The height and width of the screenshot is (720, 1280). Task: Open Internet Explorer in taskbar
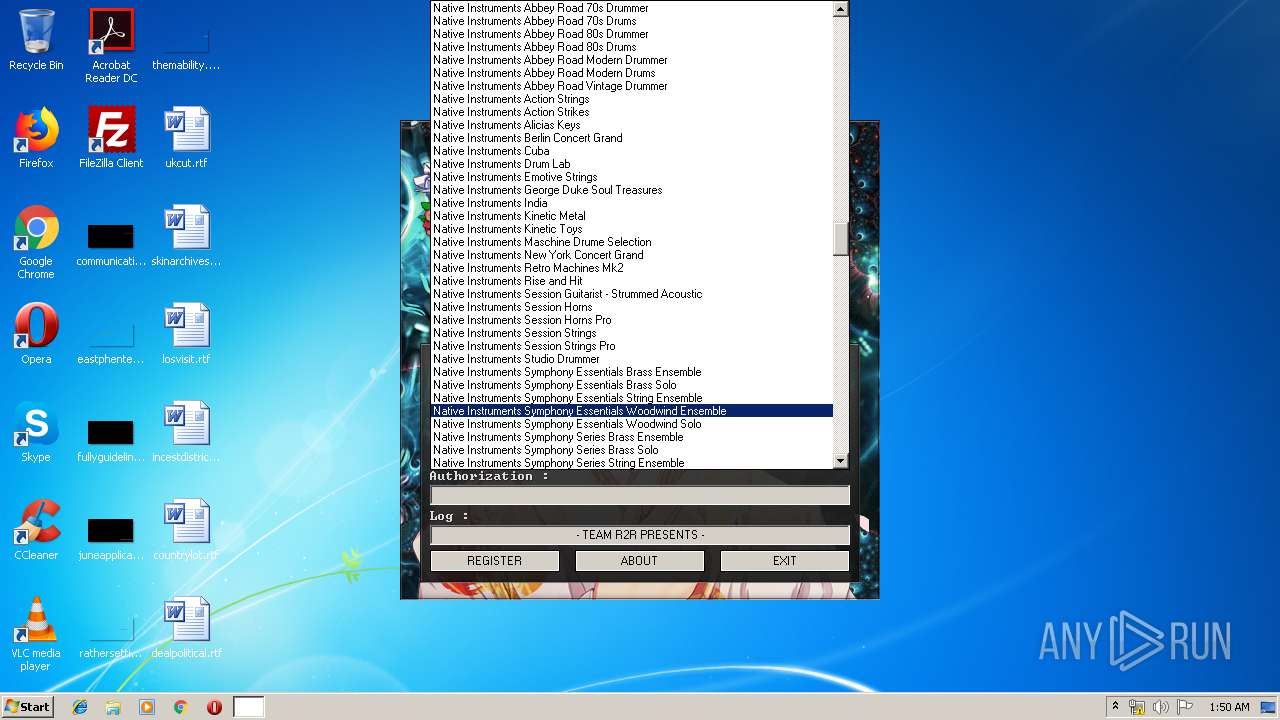80,707
